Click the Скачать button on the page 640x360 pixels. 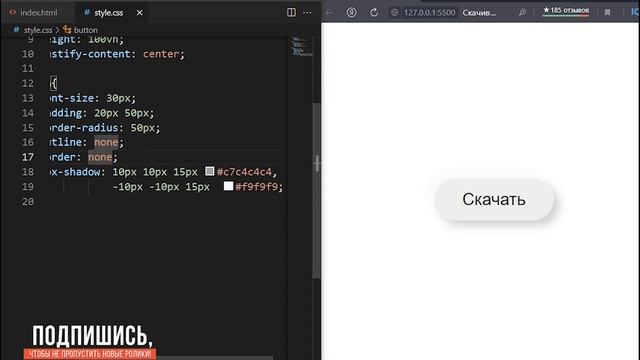(494, 200)
